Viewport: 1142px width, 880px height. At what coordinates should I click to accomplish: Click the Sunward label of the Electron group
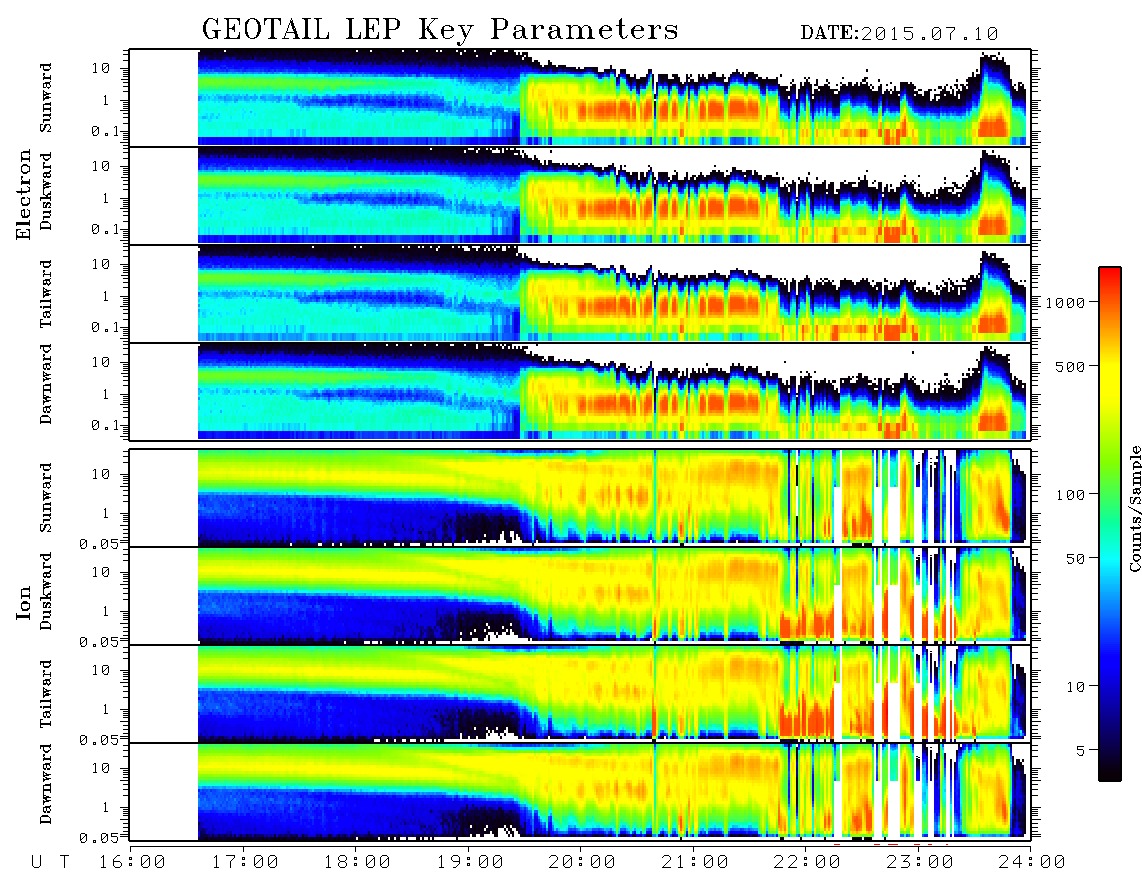pyautogui.click(x=46, y=98)
